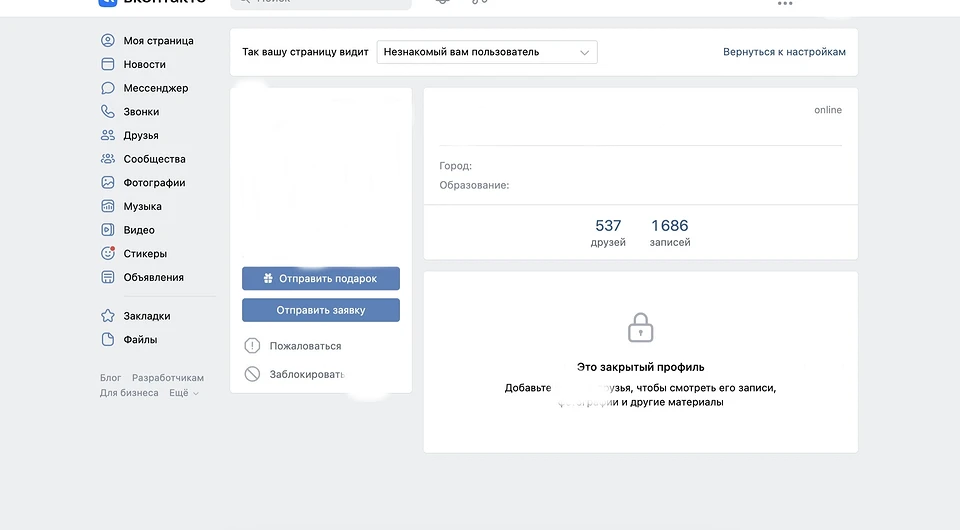Report the profile via 'Пожаловаться'
Screen dimensions: 960x530
305,346
